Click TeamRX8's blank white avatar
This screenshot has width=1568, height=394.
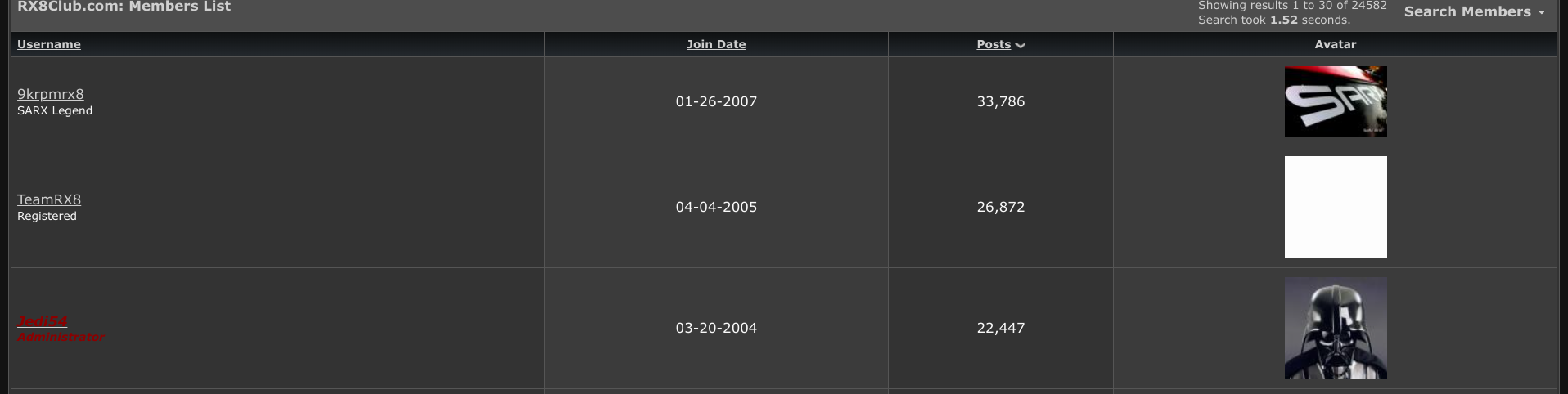pyautogui.click(x=1336, y=207)
